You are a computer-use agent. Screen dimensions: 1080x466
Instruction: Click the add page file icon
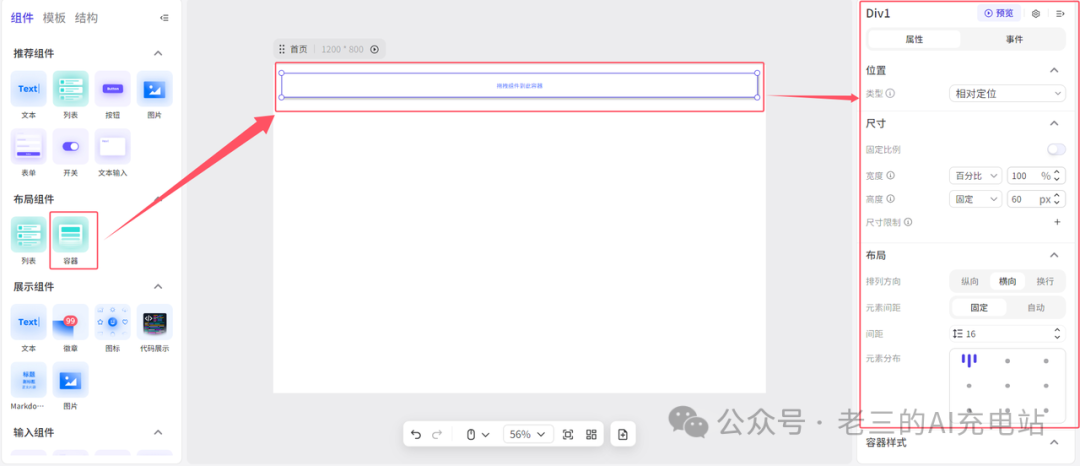(x=623, y=434)
